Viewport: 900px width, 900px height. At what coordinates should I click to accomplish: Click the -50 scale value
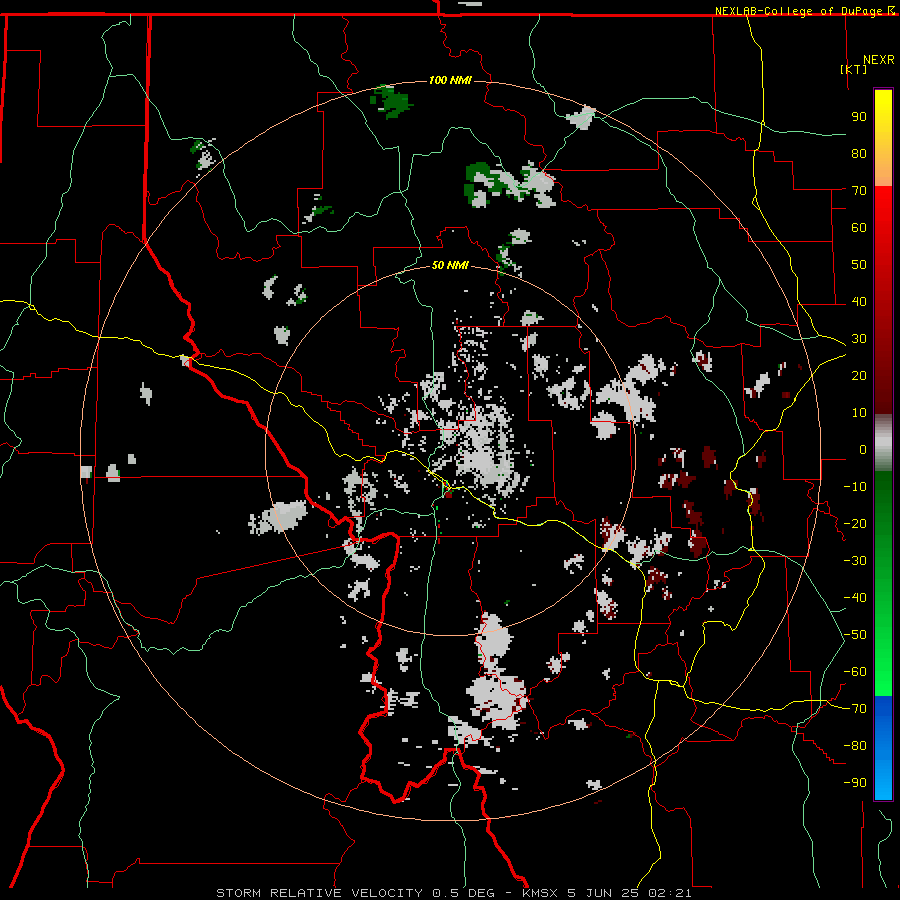pos(855,635)
